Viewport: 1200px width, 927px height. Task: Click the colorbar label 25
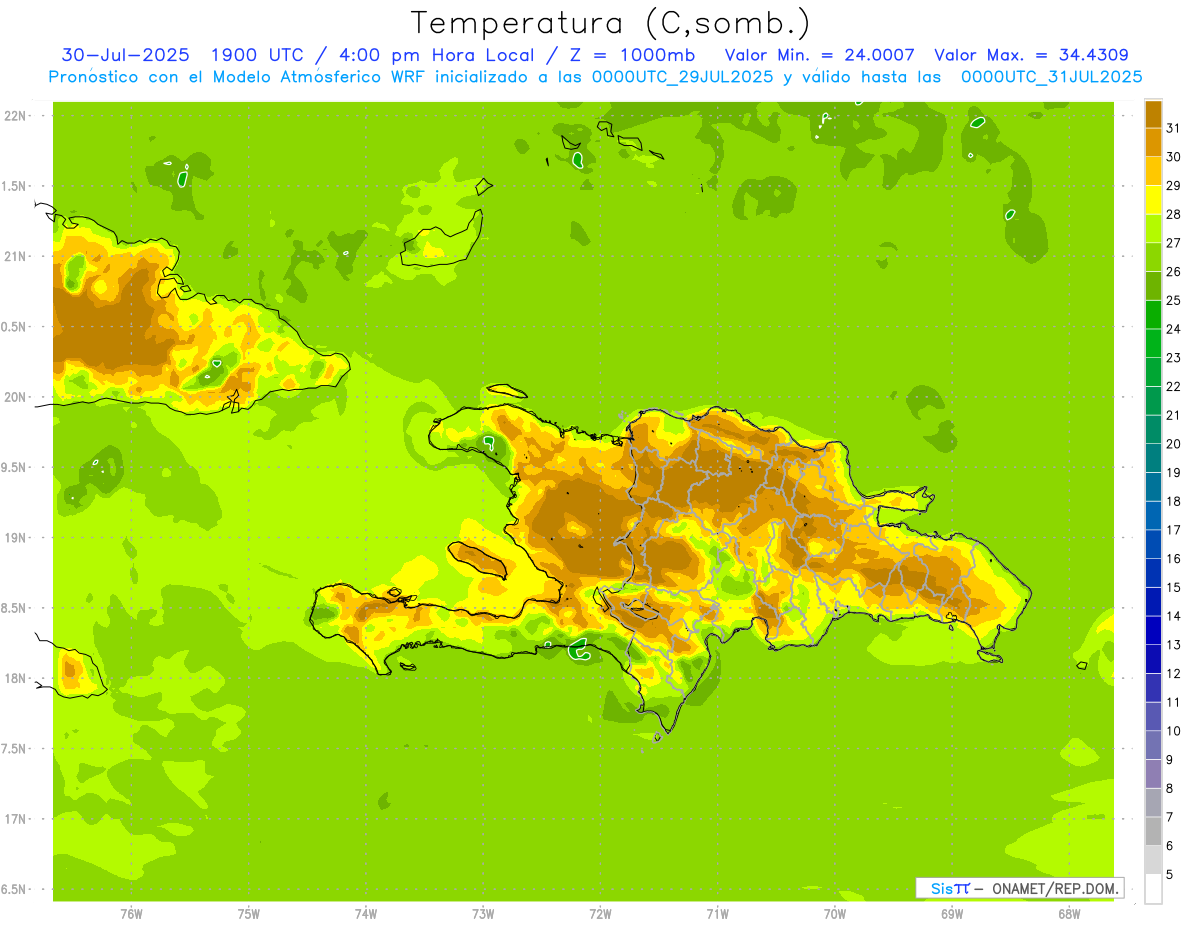pyautogui.click(x=1174, y=300)
